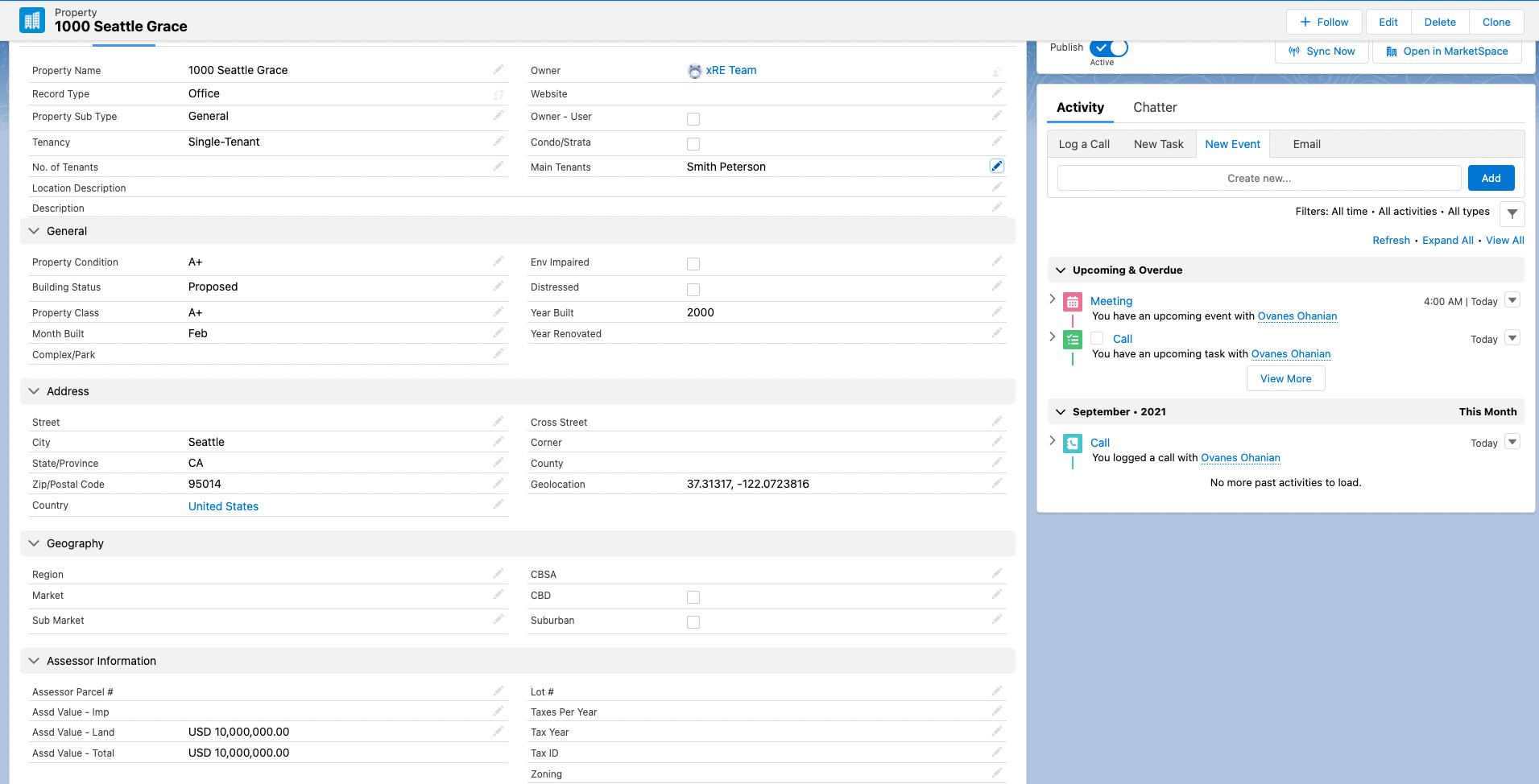Image resolution: width=1539 pixels, height=784 pixels.
Task: Open activity filter funnel icon
Action: coord(1512,213)
